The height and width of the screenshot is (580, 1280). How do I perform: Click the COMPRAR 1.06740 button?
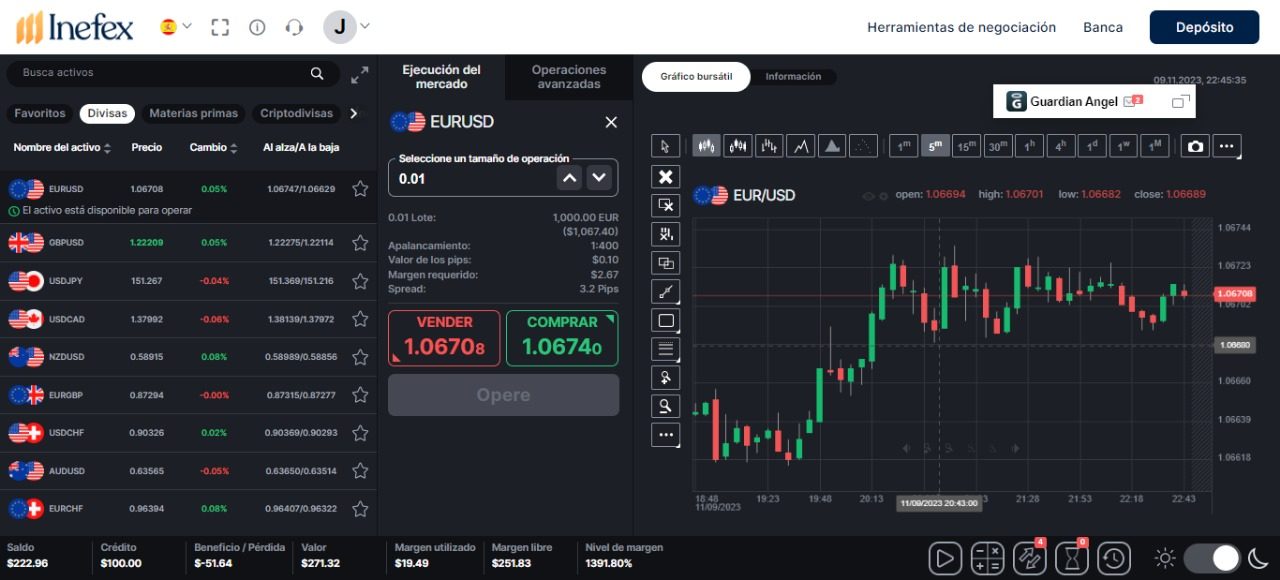[562, 338]
